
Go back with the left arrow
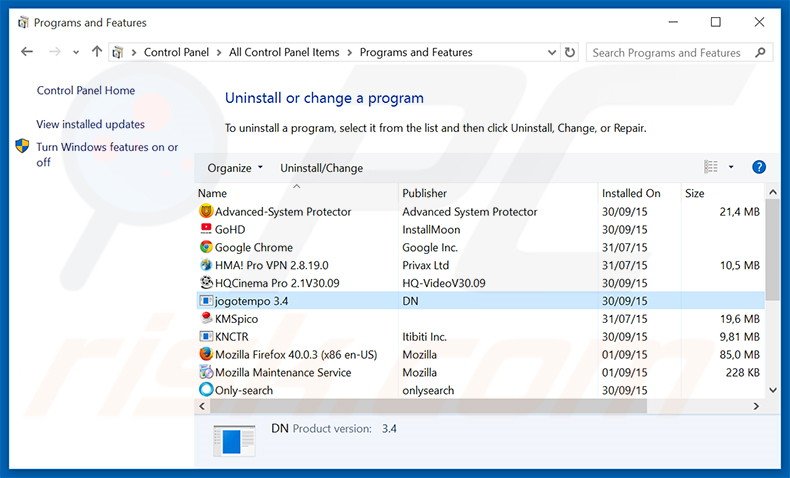[27, 52]
